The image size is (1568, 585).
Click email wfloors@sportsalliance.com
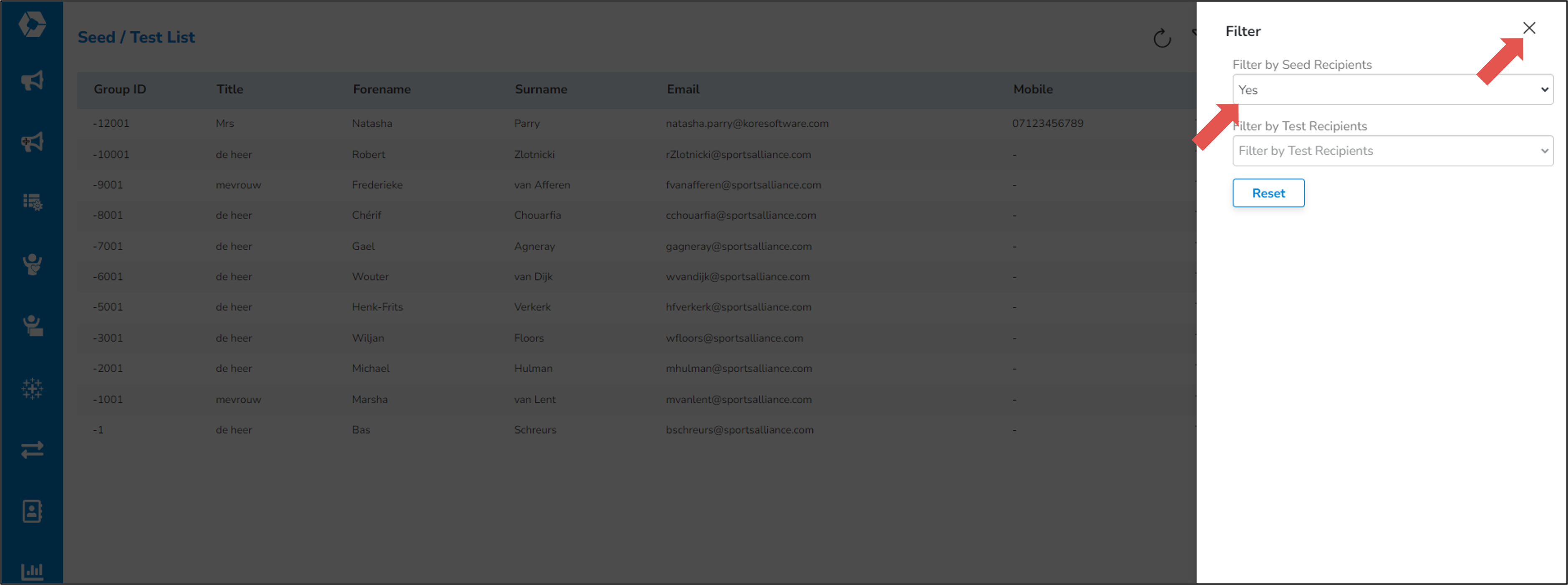pyautogui.click(x=734, y=338)
